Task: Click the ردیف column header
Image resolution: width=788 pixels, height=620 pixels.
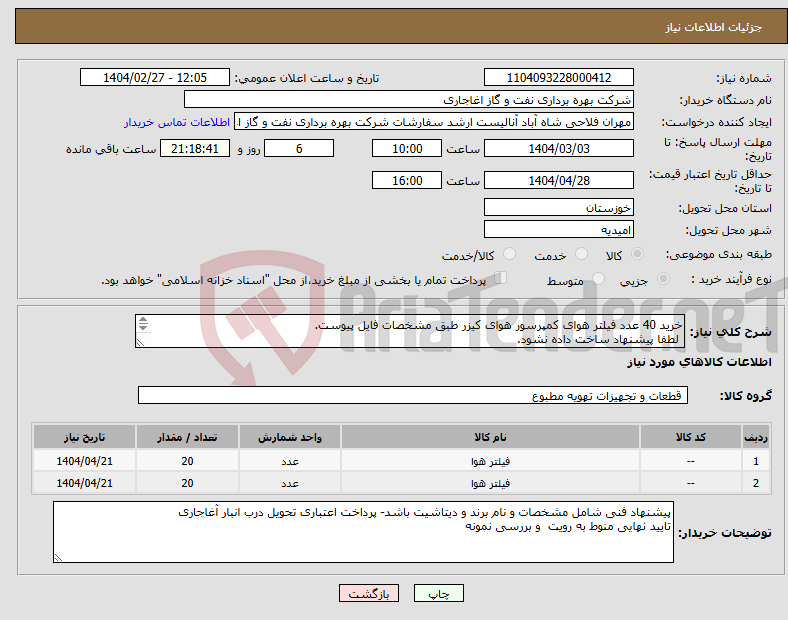Action: (755, 437)
